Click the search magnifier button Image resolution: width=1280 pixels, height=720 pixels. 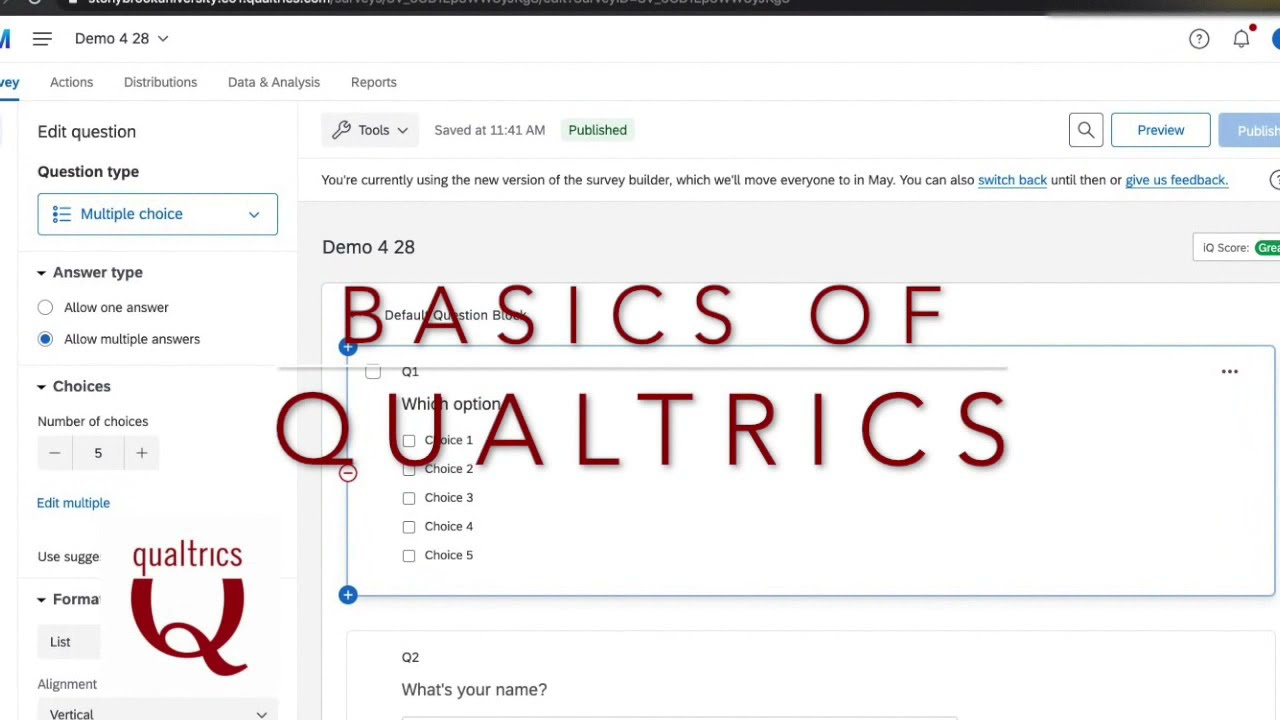coord(1086,130)
